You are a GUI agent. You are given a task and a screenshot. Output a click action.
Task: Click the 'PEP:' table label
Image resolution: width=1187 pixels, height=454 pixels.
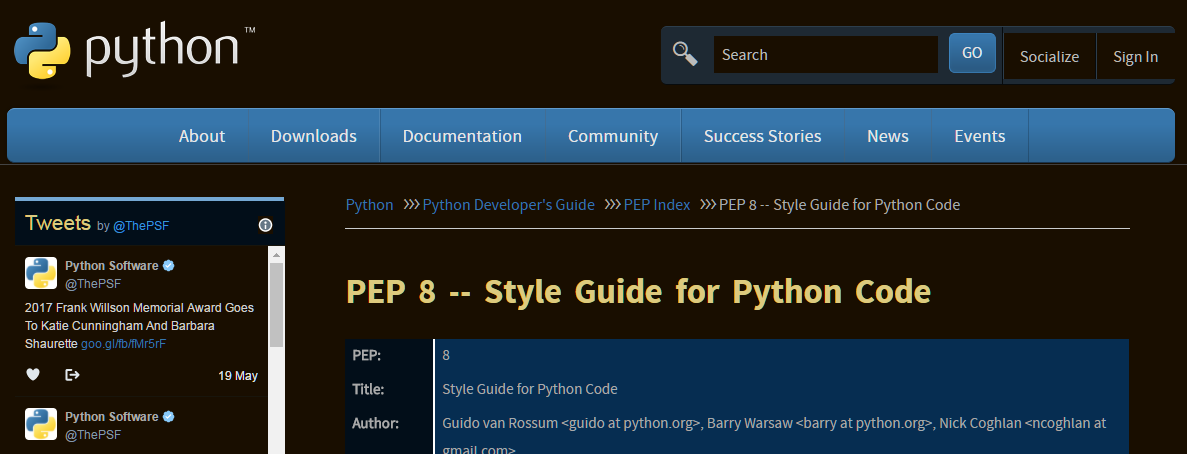(366, 355)
